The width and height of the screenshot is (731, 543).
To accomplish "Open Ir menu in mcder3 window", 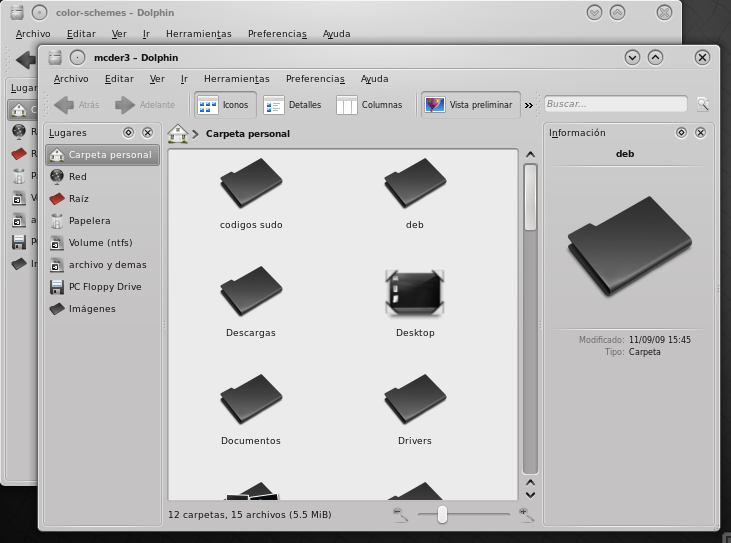I will tap(184, 79).
